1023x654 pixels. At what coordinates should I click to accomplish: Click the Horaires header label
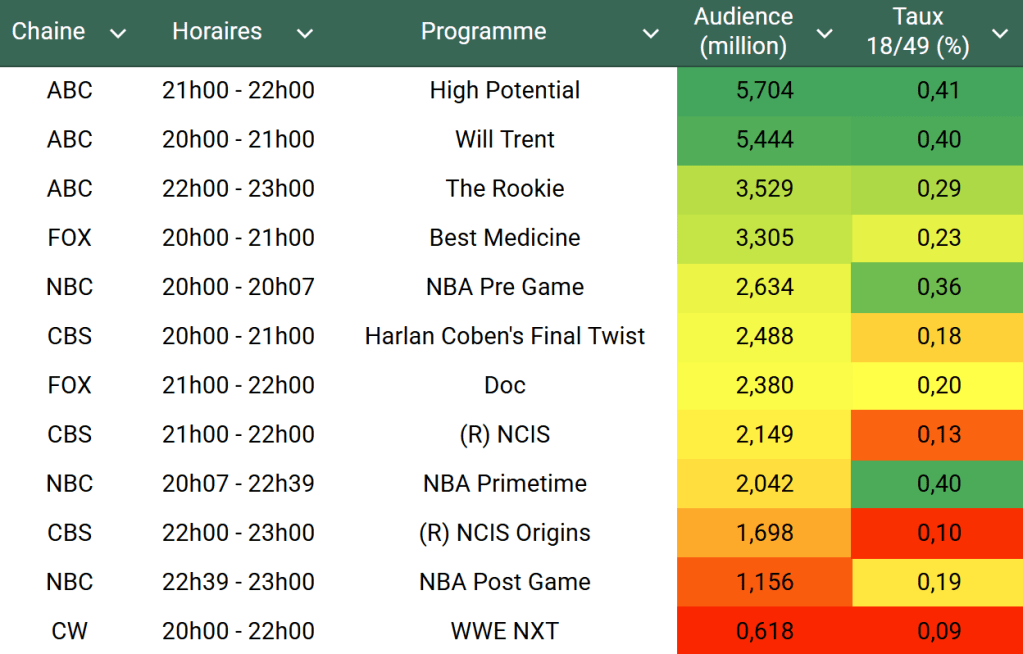(x=217, y=32)
